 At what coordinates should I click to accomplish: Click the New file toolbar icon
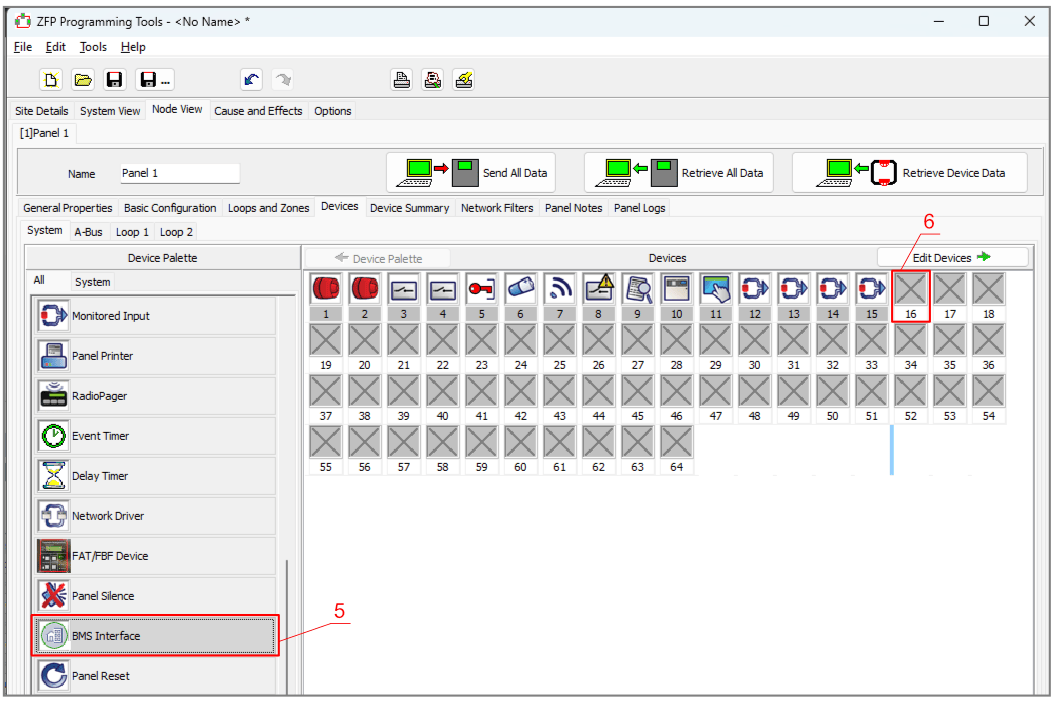coord(52,80)
